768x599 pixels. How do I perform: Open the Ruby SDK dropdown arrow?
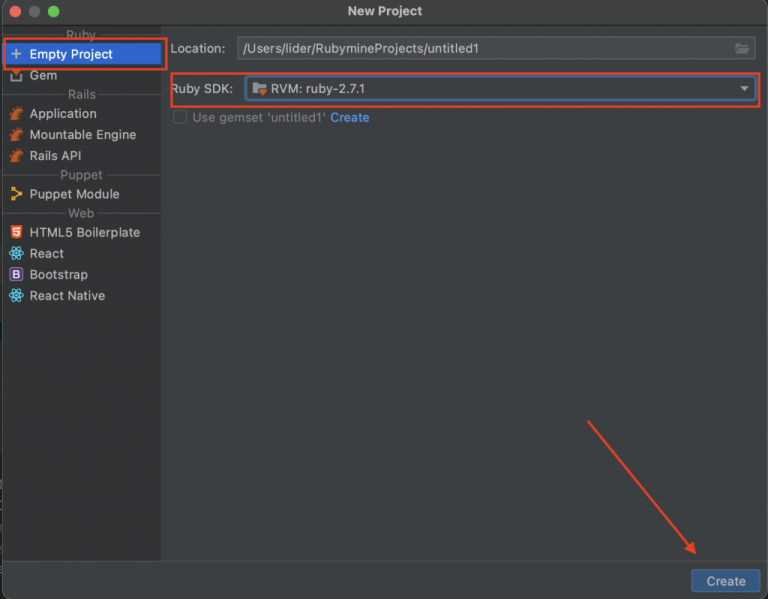744,89
